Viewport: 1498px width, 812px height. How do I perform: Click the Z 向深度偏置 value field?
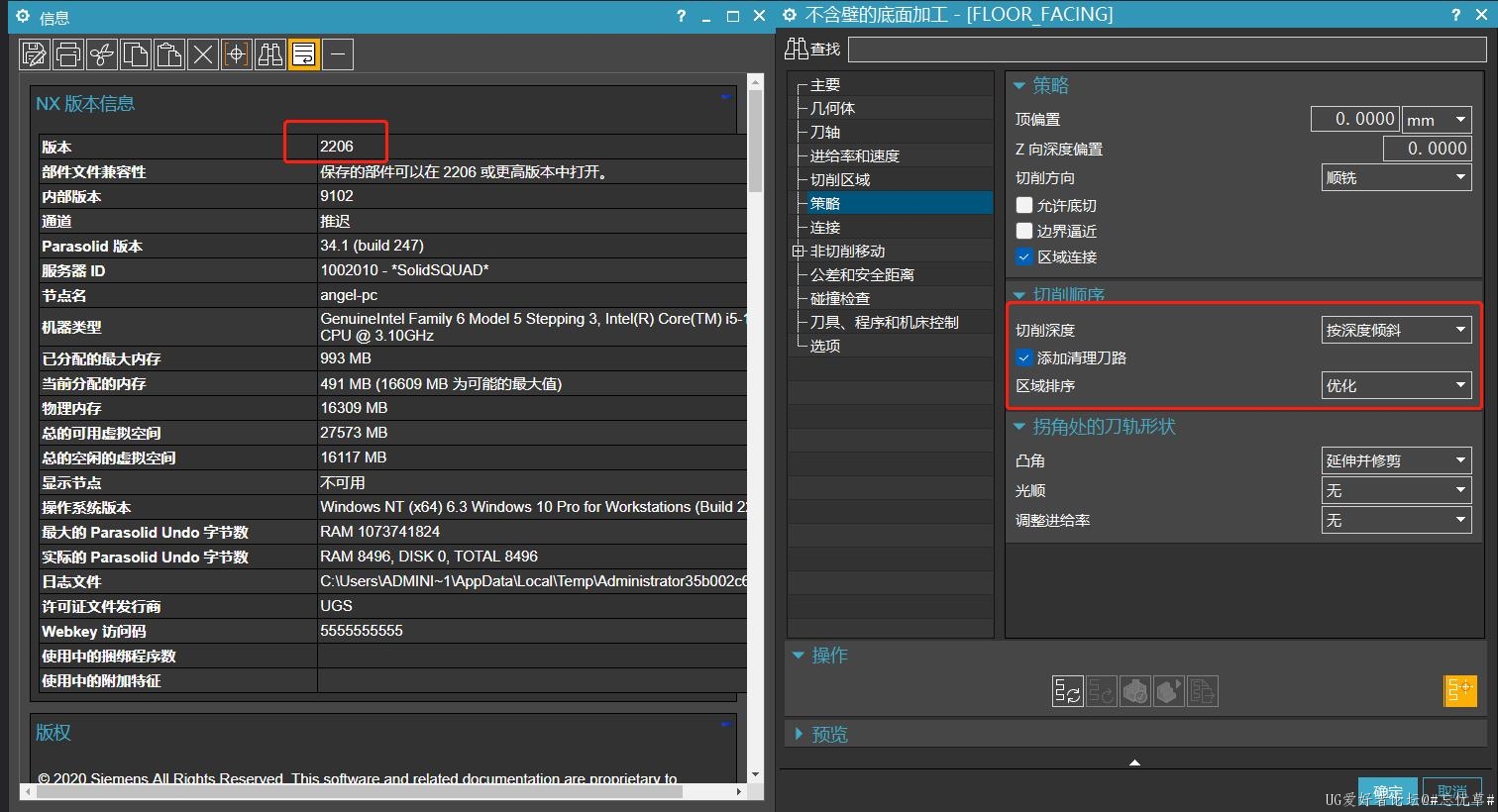(x=1427, y=149)
